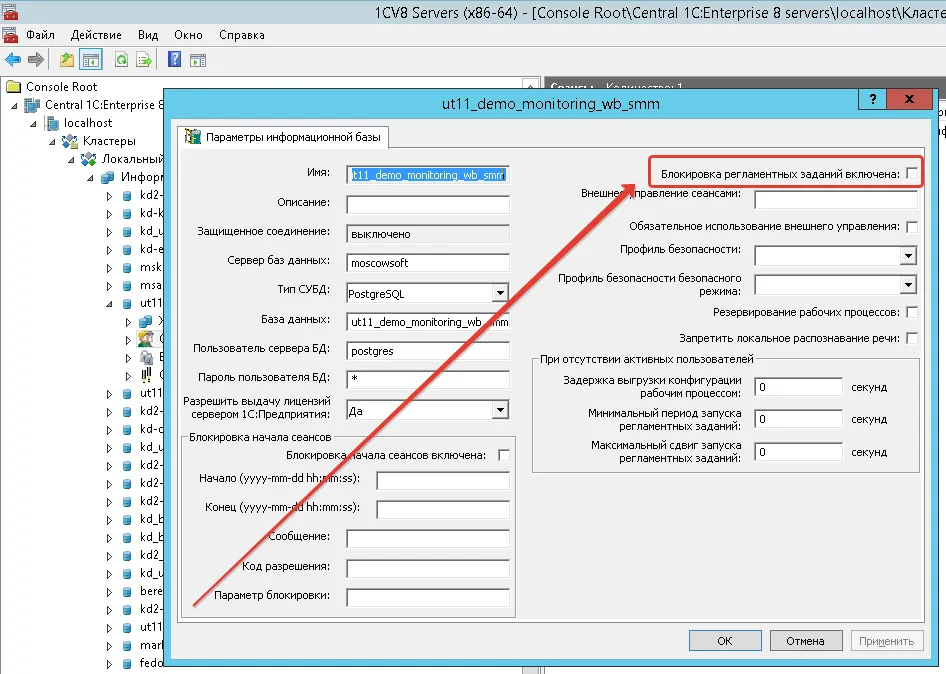Open the 'Профиль безопасности' dropdown
This screenshot has width=946, height=674.
907,256
